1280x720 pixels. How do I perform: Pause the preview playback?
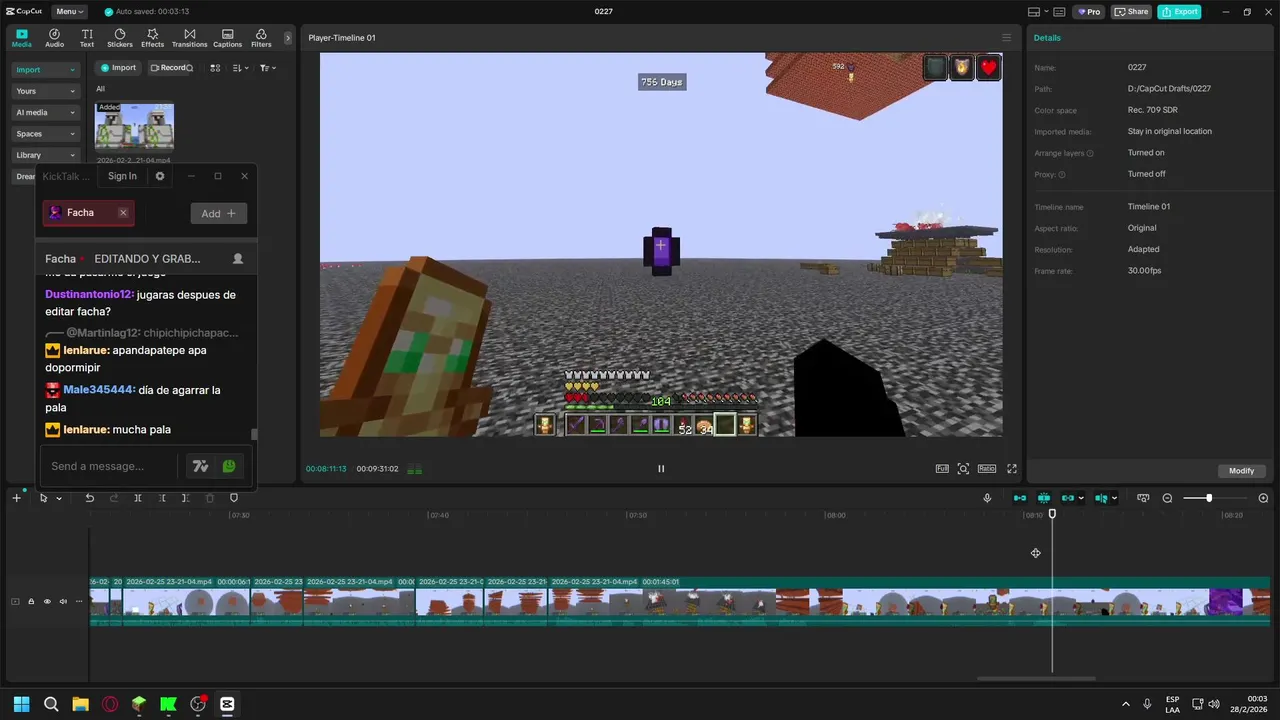[x=661, y=468]
